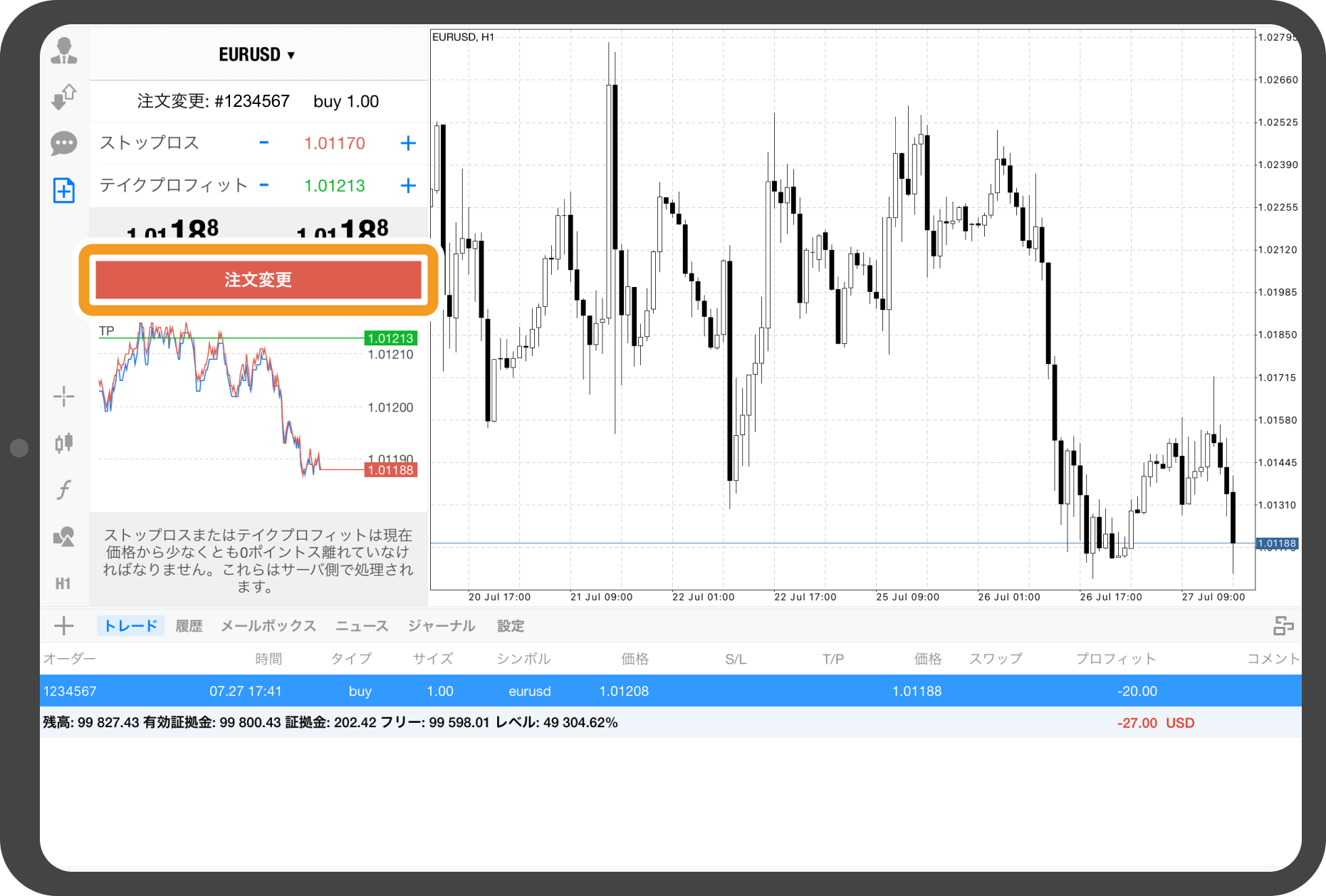This screenshot has height=896, width=1326.
Task: Click the plus icon beside トレード tab
Action: [x=64, y=626]
